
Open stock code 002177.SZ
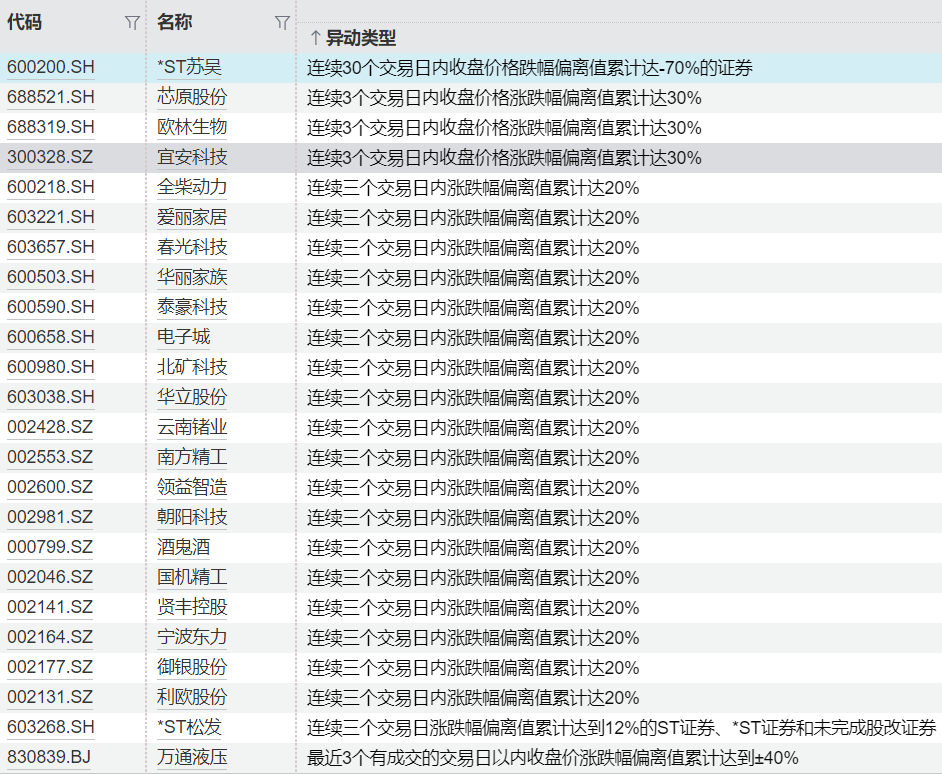(x=50, y=667)
